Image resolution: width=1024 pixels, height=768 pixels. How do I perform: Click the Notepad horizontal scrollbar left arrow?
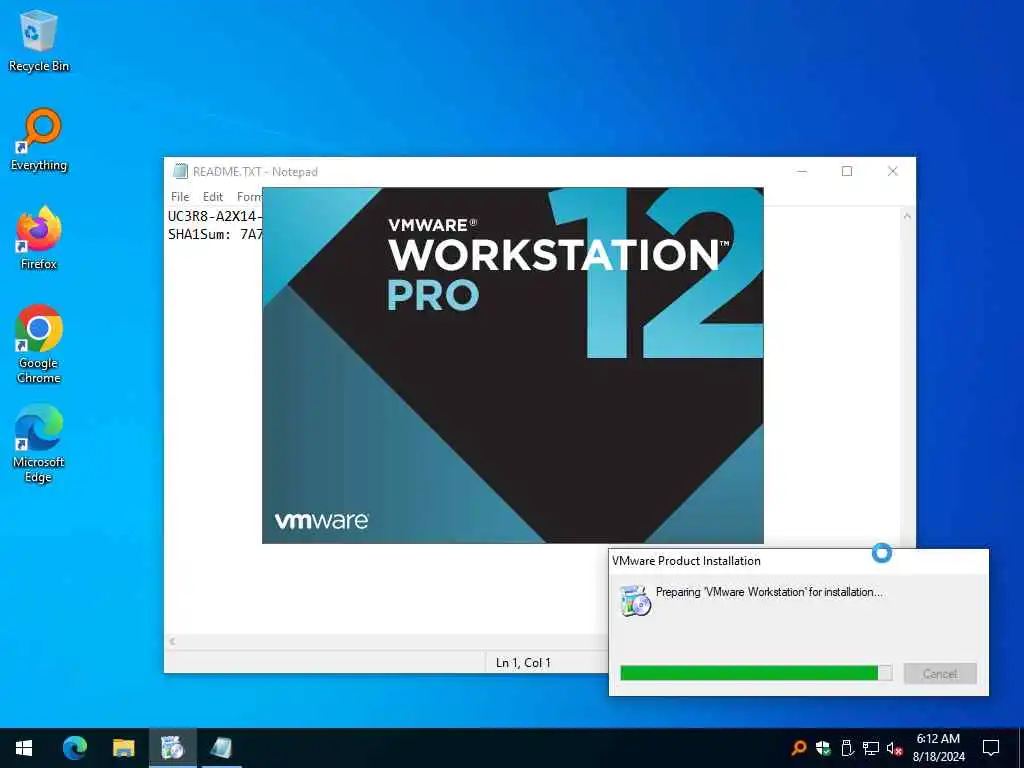pos(172,641)
